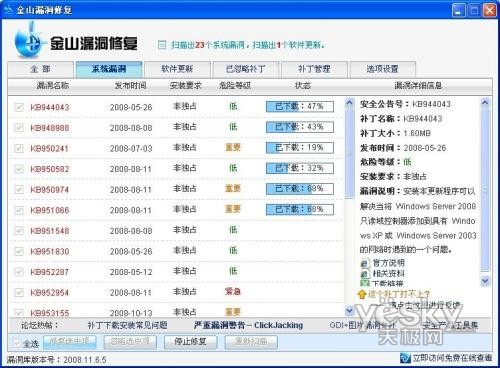
Task: Minimize the 金山漏洞修复 window
Action: 459,10
